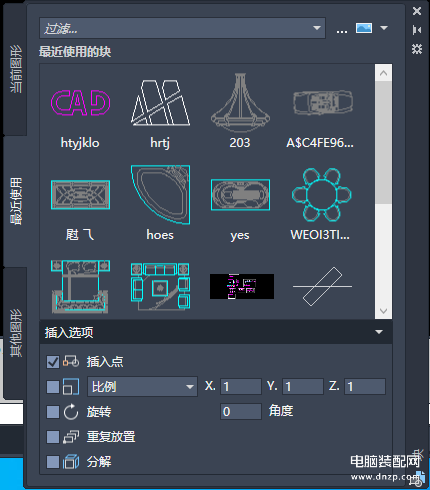Select the rotated rectangle line block
The height and width of the screenshot is (490, 430).
pos(322,287)
